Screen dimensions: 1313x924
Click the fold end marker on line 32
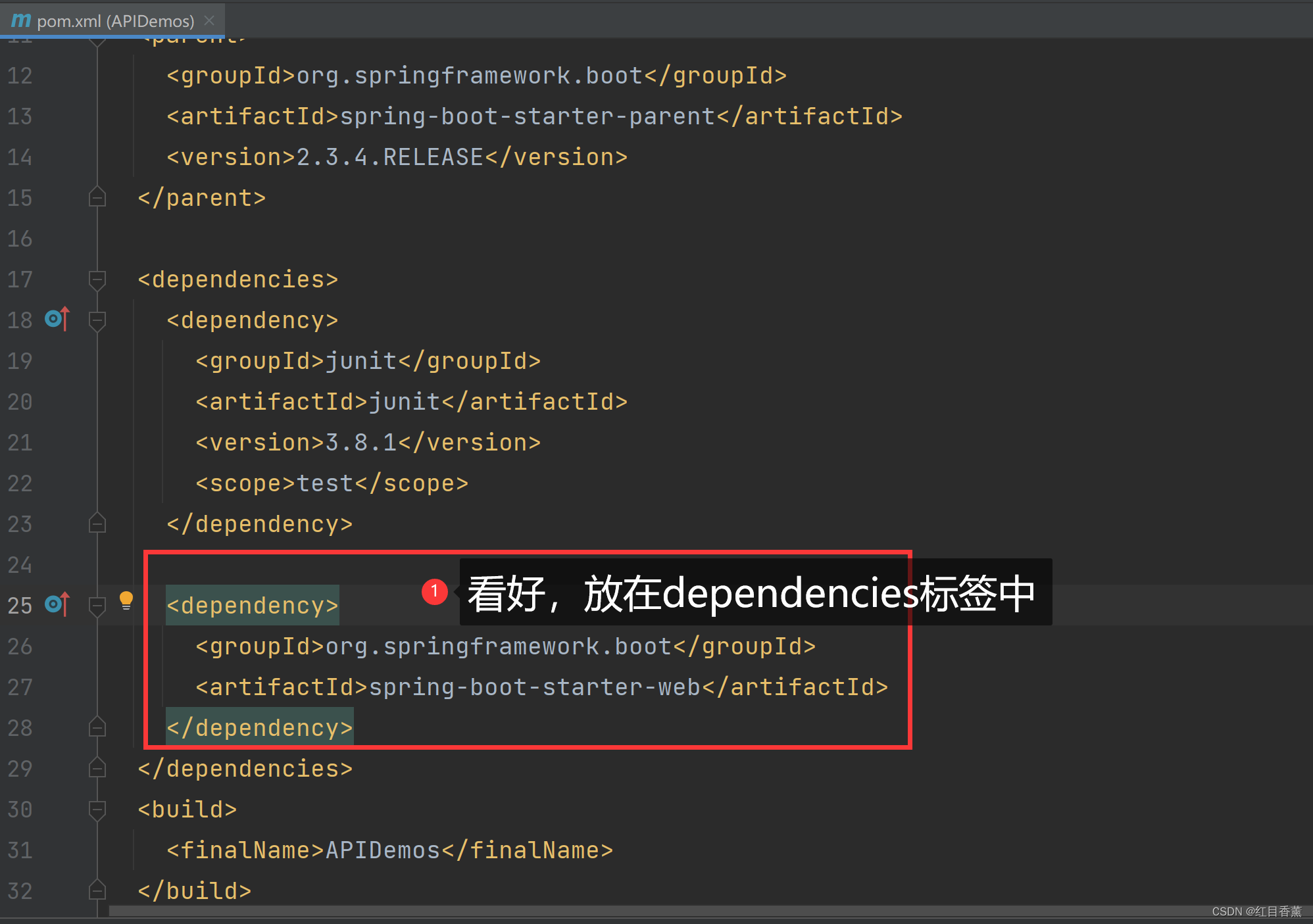97,890
